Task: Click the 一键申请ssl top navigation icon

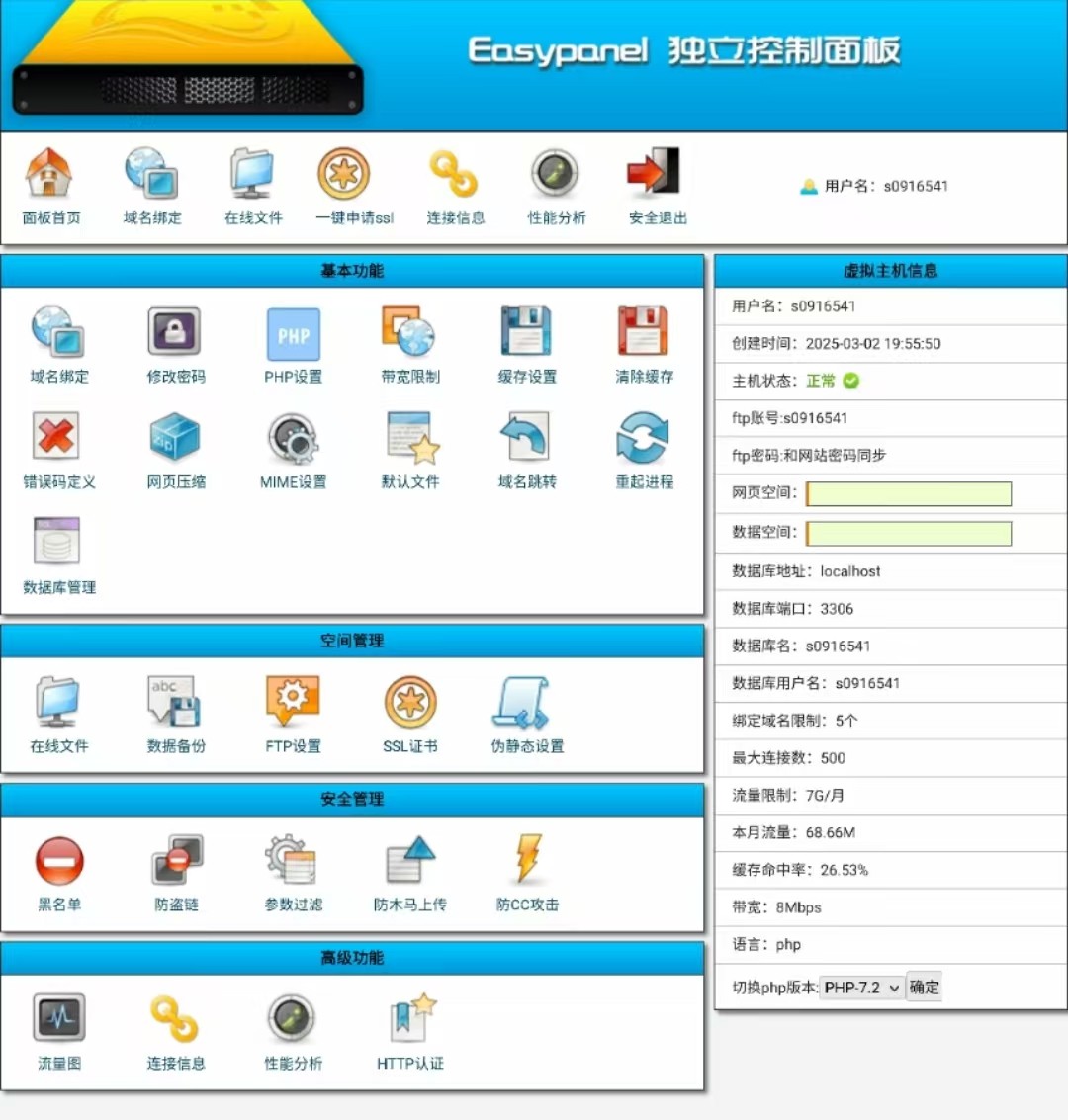Action: point(354,186)
